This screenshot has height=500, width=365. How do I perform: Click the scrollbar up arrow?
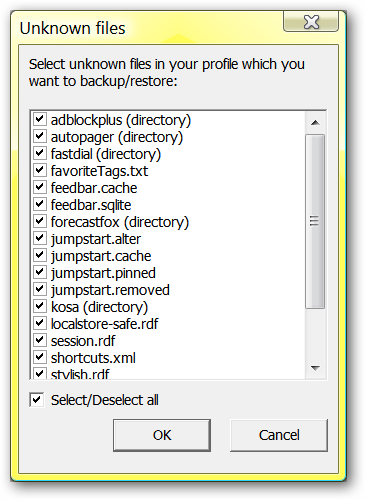[x=315, y=123]
